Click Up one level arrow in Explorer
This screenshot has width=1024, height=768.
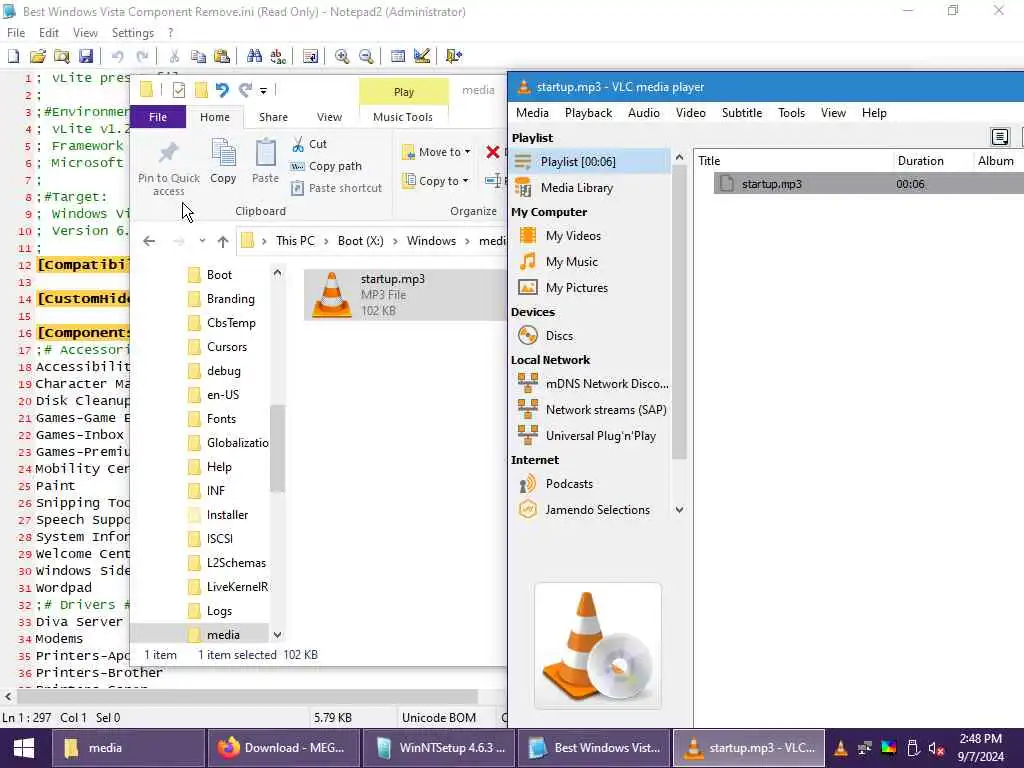[223, 241]
